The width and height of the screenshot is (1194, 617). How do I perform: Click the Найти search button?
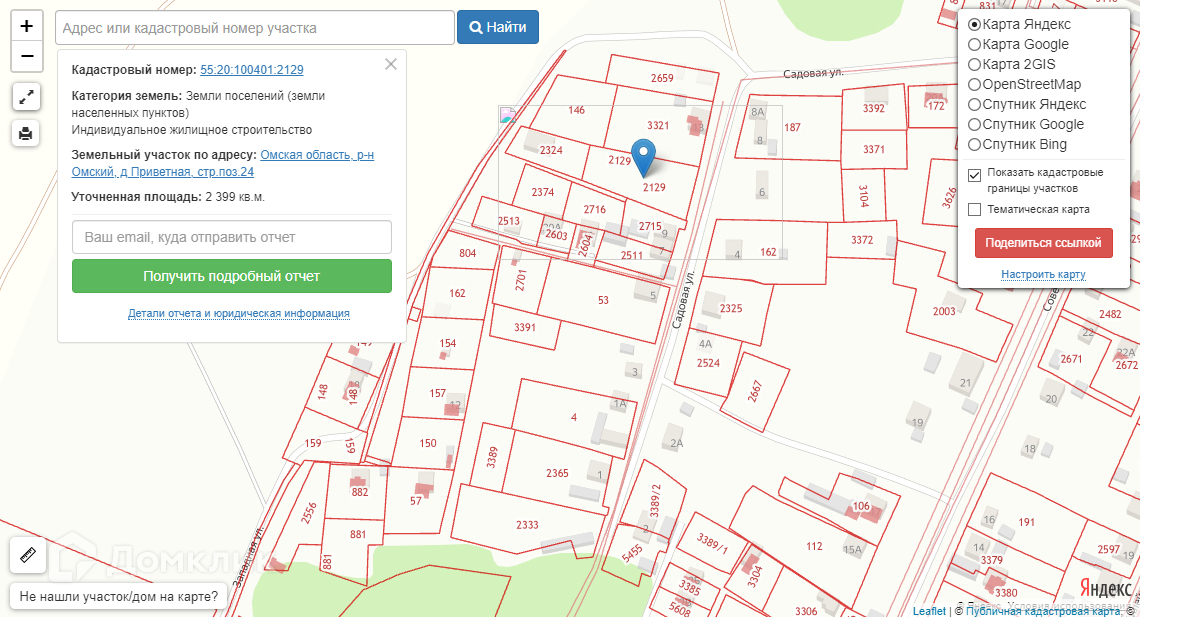point(498,27)
